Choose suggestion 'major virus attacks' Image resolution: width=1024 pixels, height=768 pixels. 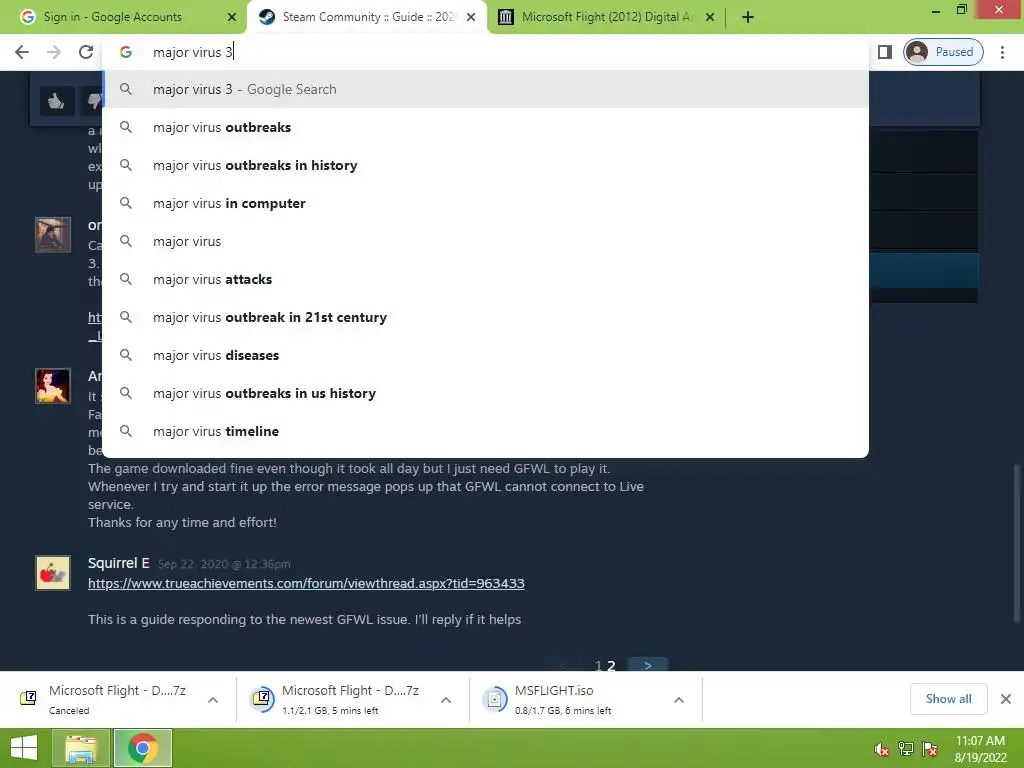(x=485, y=279)
